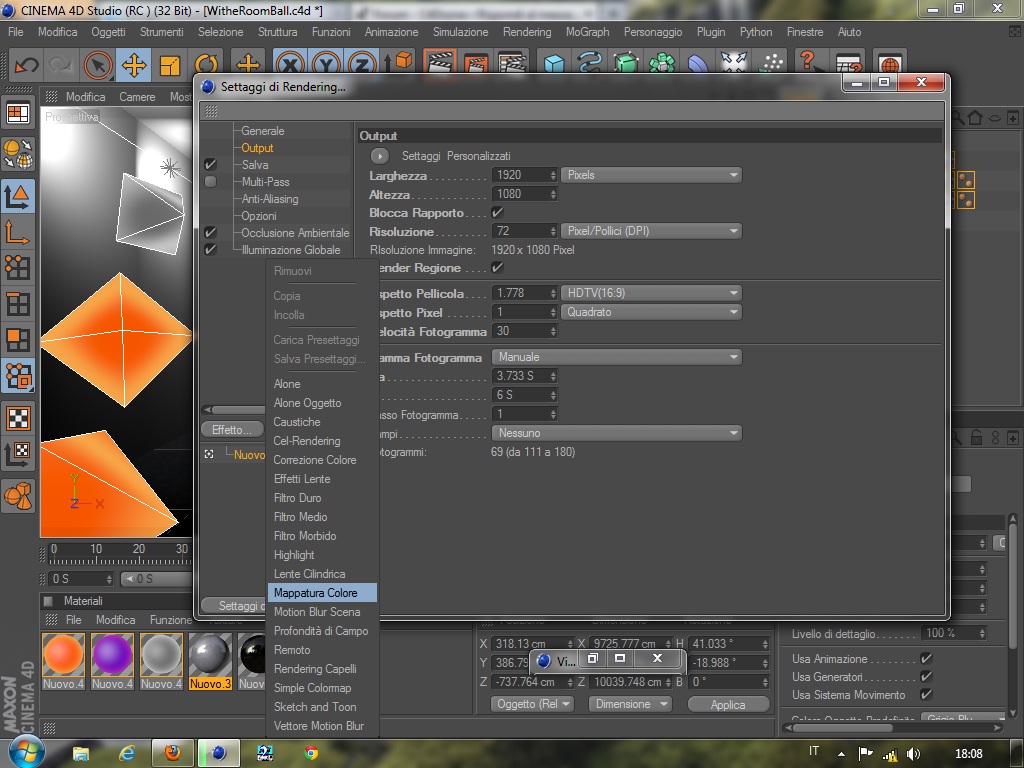Click the checkerboard Texture mode icon
The image size is (1024, 768).
coord(18,418)
